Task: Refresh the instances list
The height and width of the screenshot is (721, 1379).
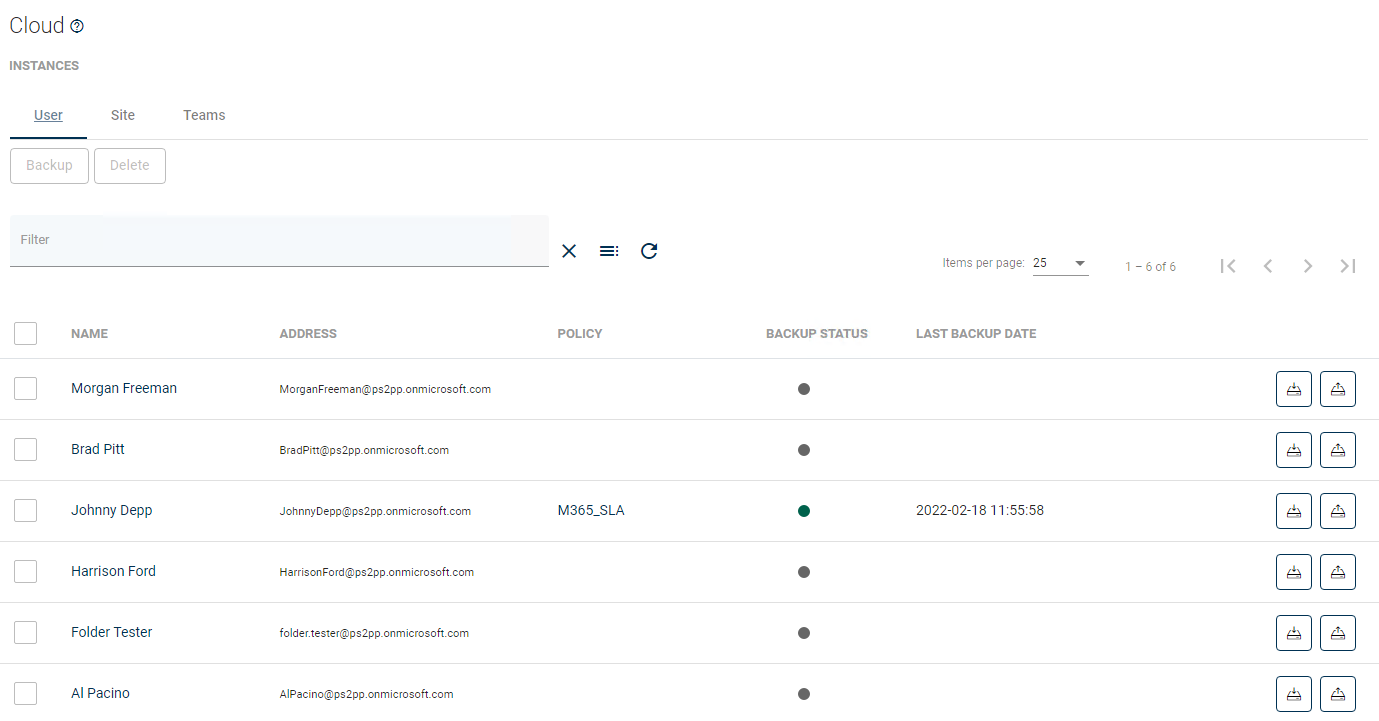Action: point(649,251)
